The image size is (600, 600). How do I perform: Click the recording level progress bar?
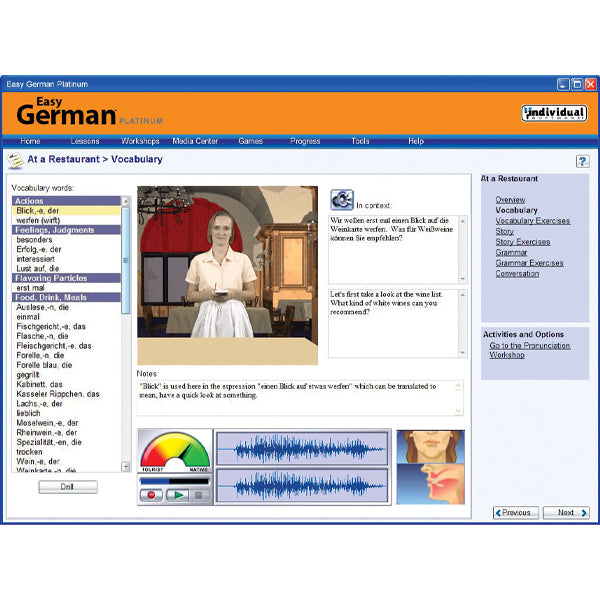point(174,481)
